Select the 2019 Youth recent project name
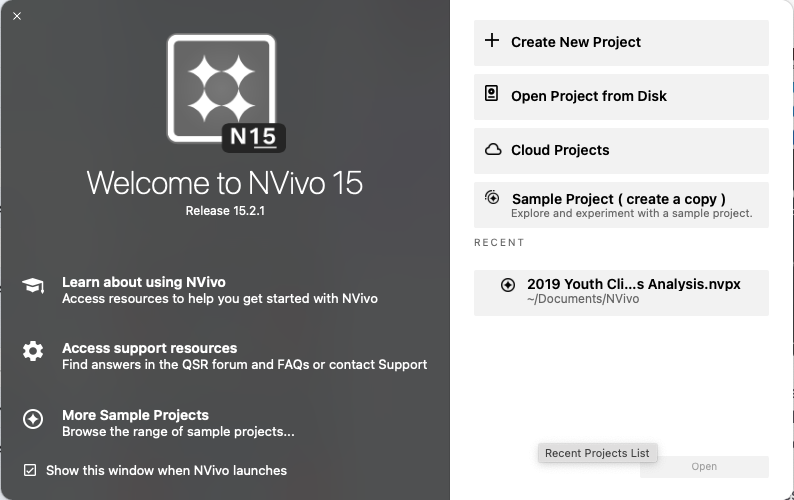Screen dimensions: 794x500 point(633,284)
